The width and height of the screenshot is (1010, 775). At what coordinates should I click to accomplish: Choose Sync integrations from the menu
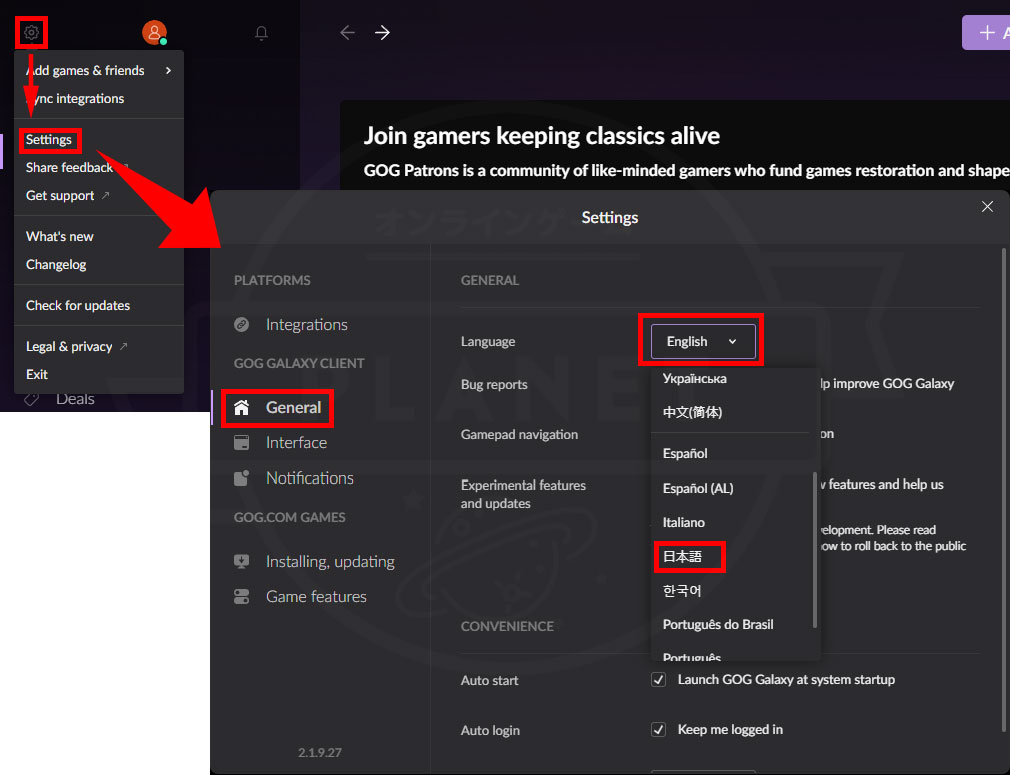click(x=99, y=99)
